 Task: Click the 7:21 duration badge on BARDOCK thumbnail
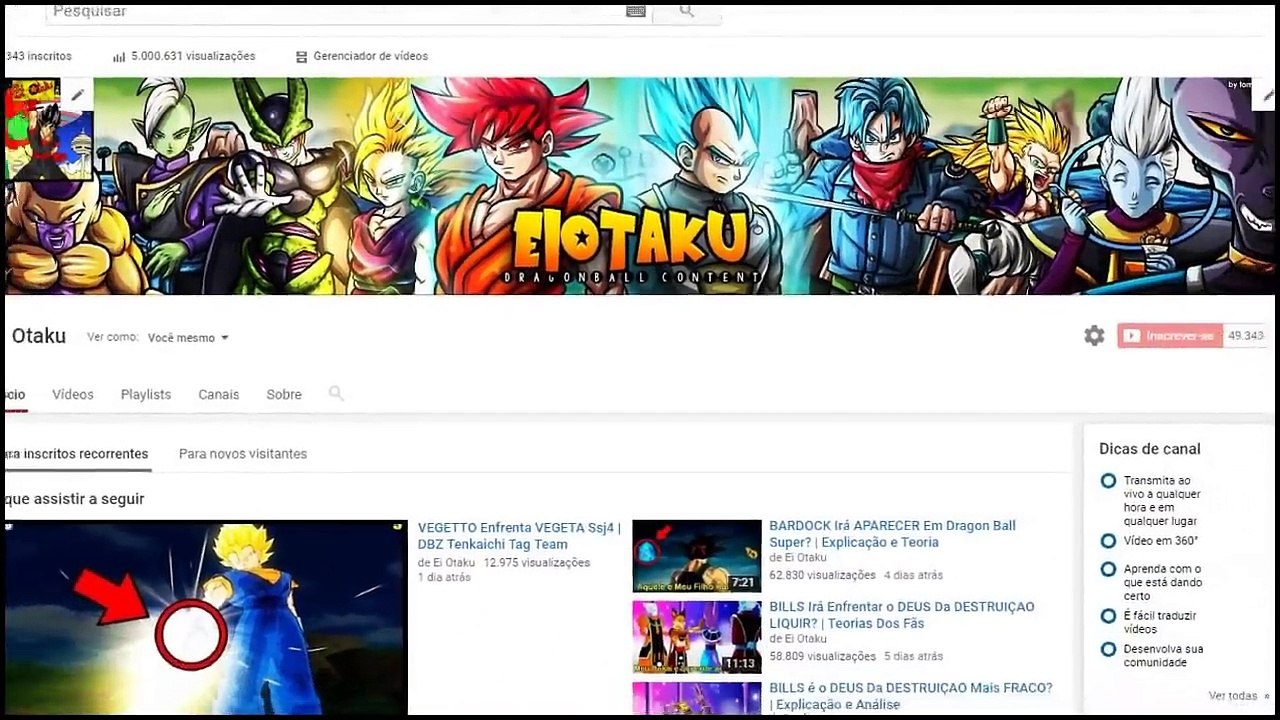click(x=742, y=582)
